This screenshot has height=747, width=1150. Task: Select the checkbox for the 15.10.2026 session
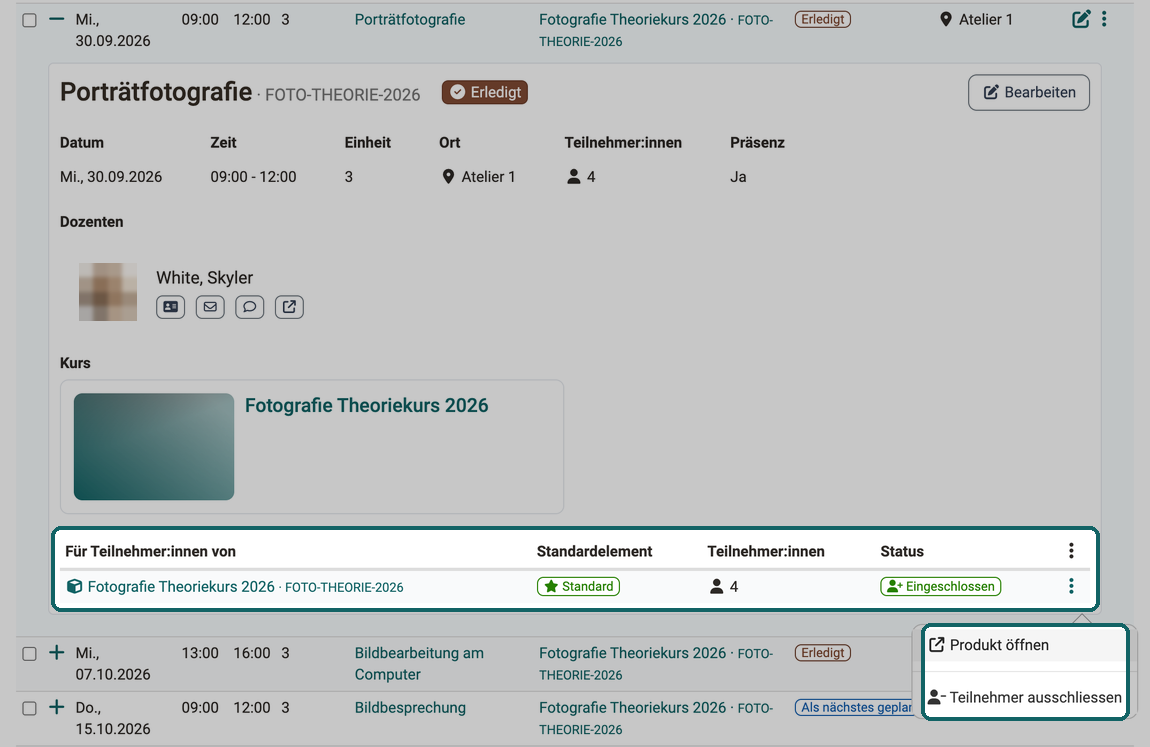tap(29, 708)
